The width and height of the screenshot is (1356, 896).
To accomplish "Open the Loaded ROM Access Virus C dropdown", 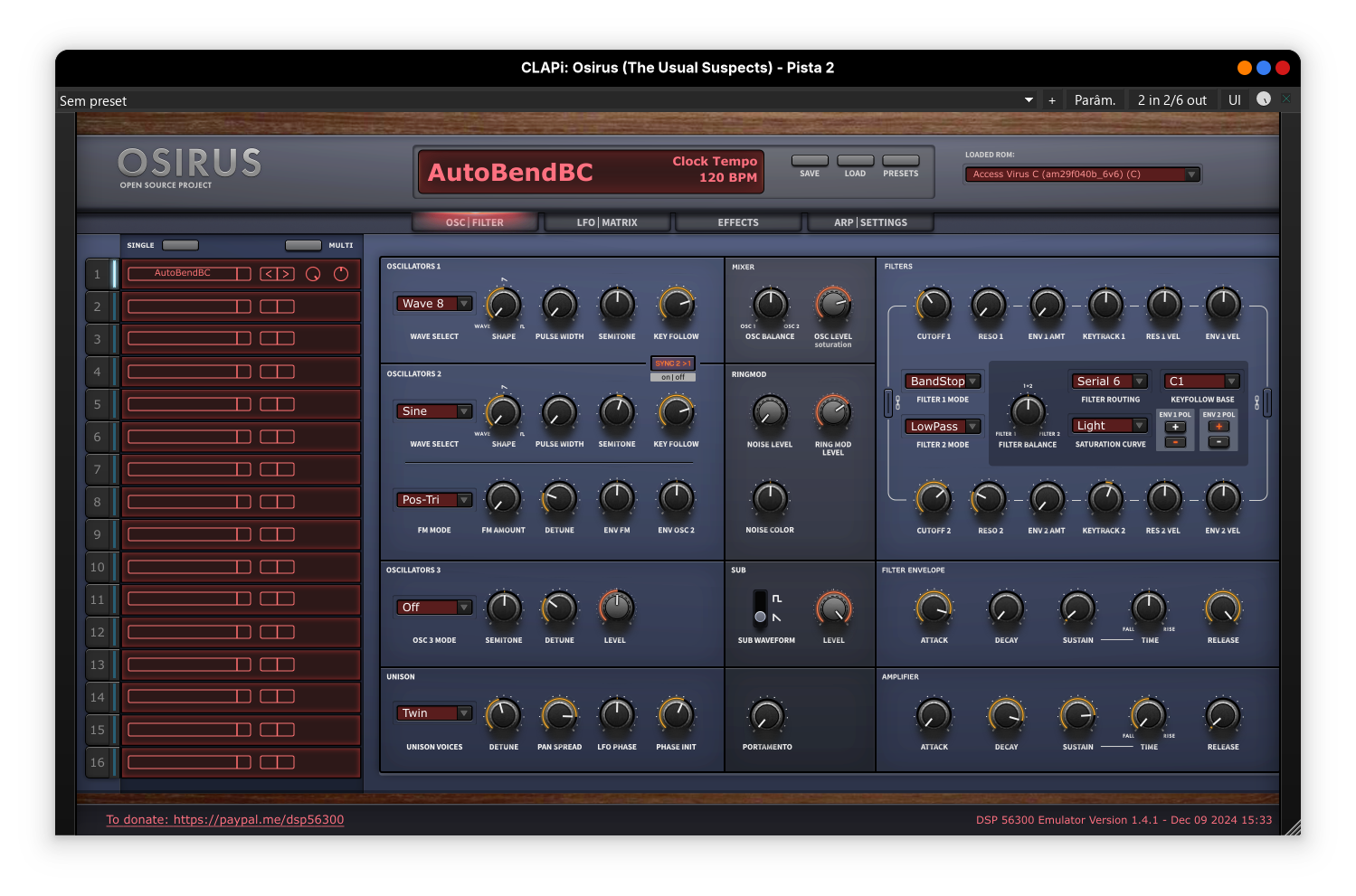I will 1083,174.
